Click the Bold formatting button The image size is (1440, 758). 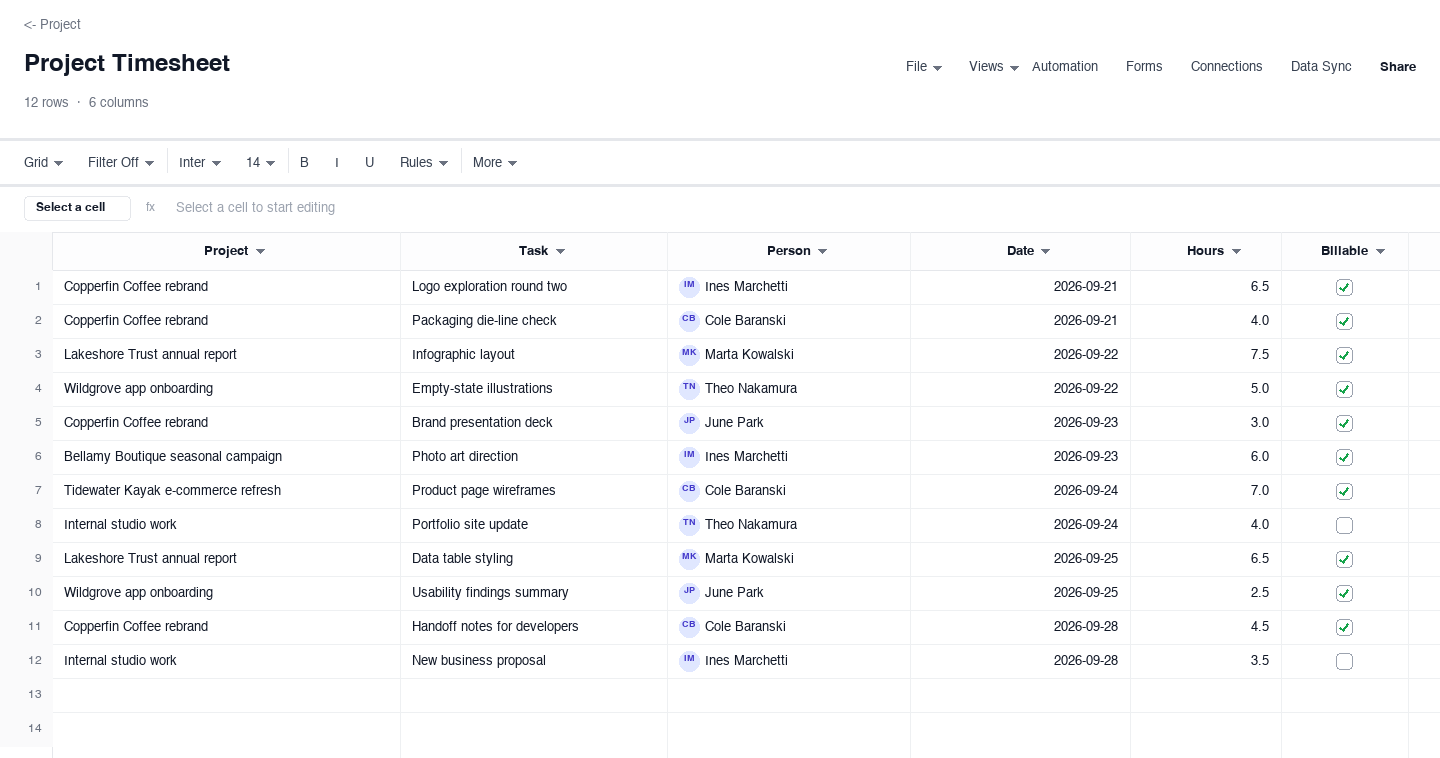click(304, 162)
